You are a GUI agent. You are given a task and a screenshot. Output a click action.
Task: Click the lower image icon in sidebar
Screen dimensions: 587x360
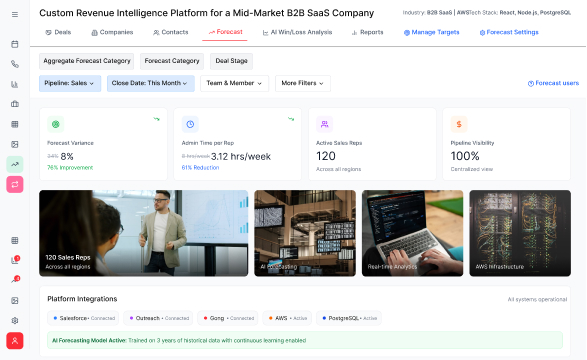point(15,300)
